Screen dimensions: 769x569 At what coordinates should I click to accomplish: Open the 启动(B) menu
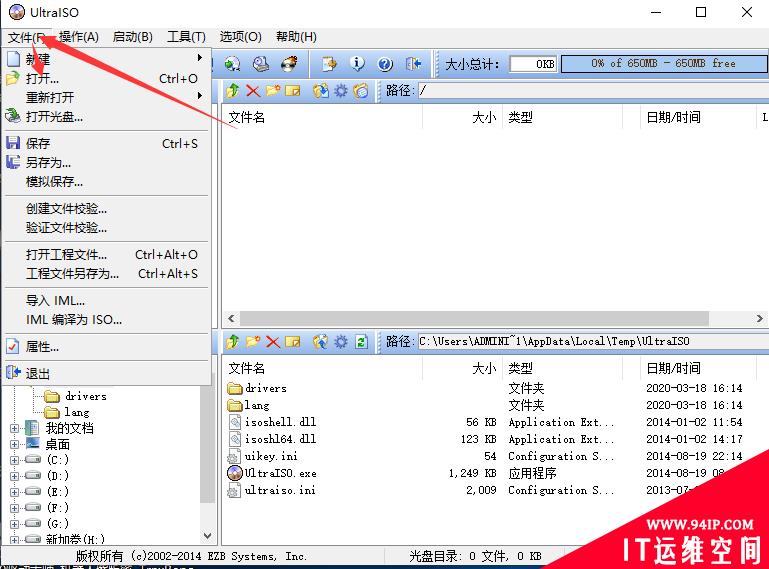(x=132, y=37)
